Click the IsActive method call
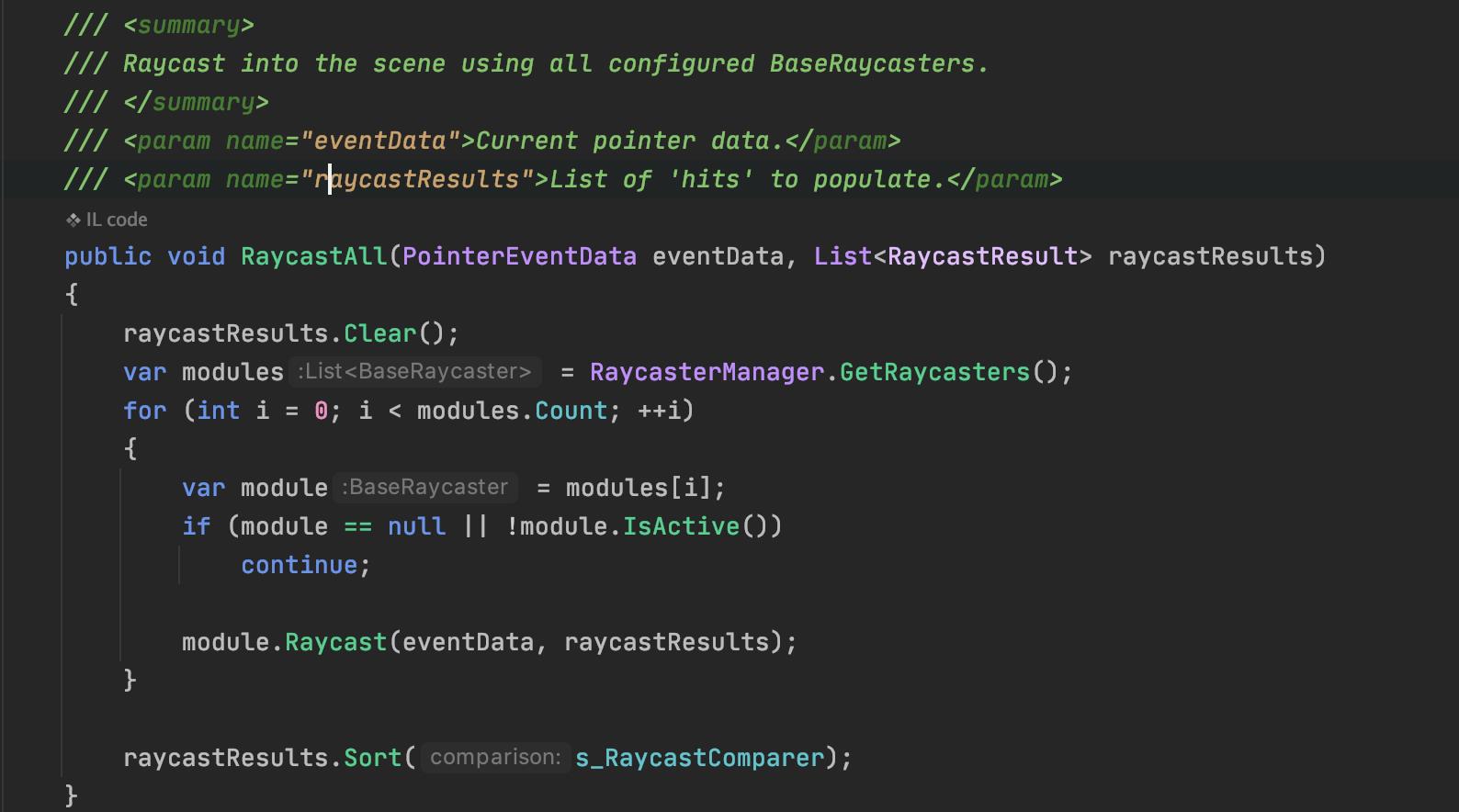This screenshot has width=1459, height=812. tap(681, 526)
